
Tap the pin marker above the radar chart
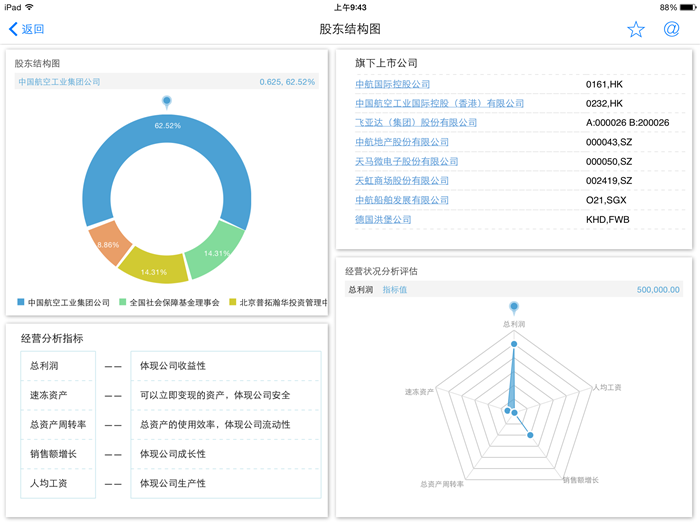click(x=514, y=307)
